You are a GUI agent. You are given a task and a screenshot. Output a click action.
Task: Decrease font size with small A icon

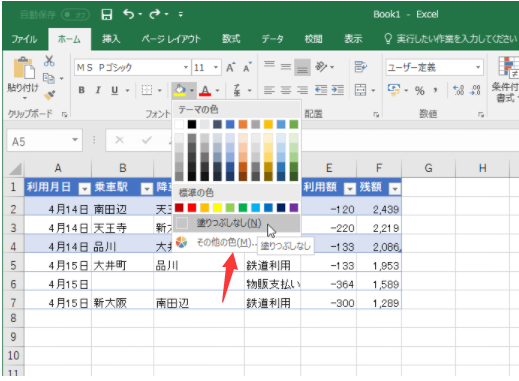point(247,68)
